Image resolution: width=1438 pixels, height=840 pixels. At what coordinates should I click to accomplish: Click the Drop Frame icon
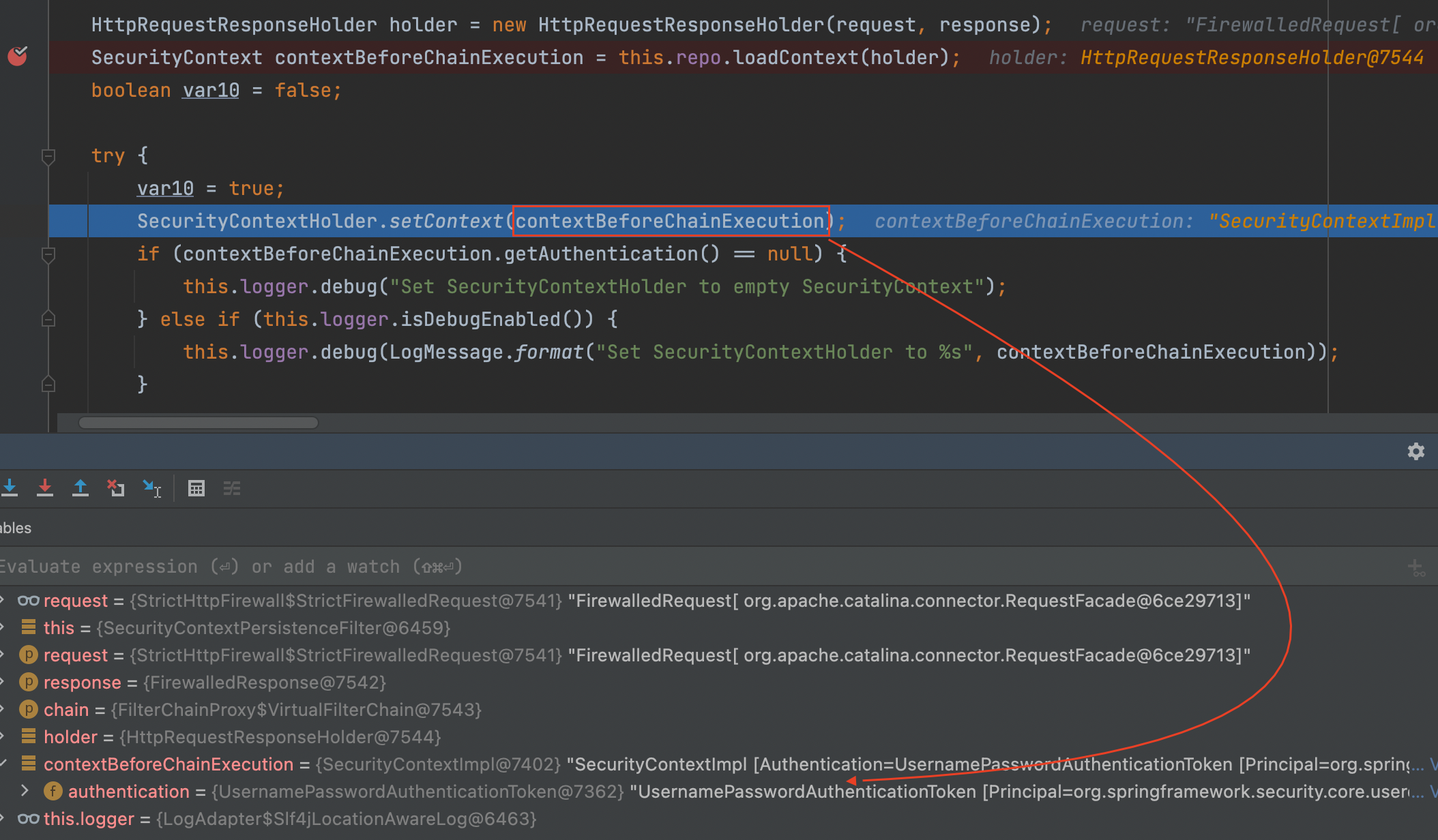116,488
